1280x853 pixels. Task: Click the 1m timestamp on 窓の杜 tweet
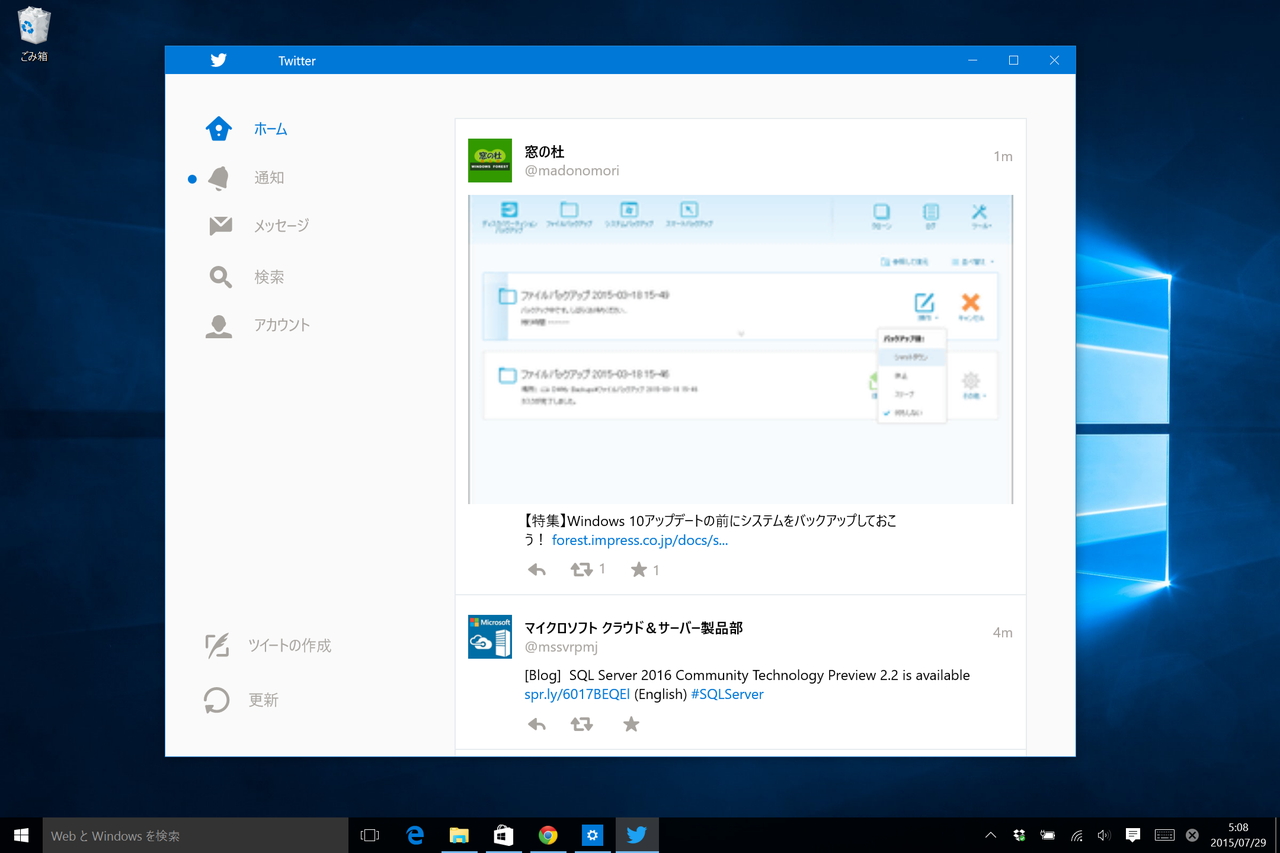1003,157
